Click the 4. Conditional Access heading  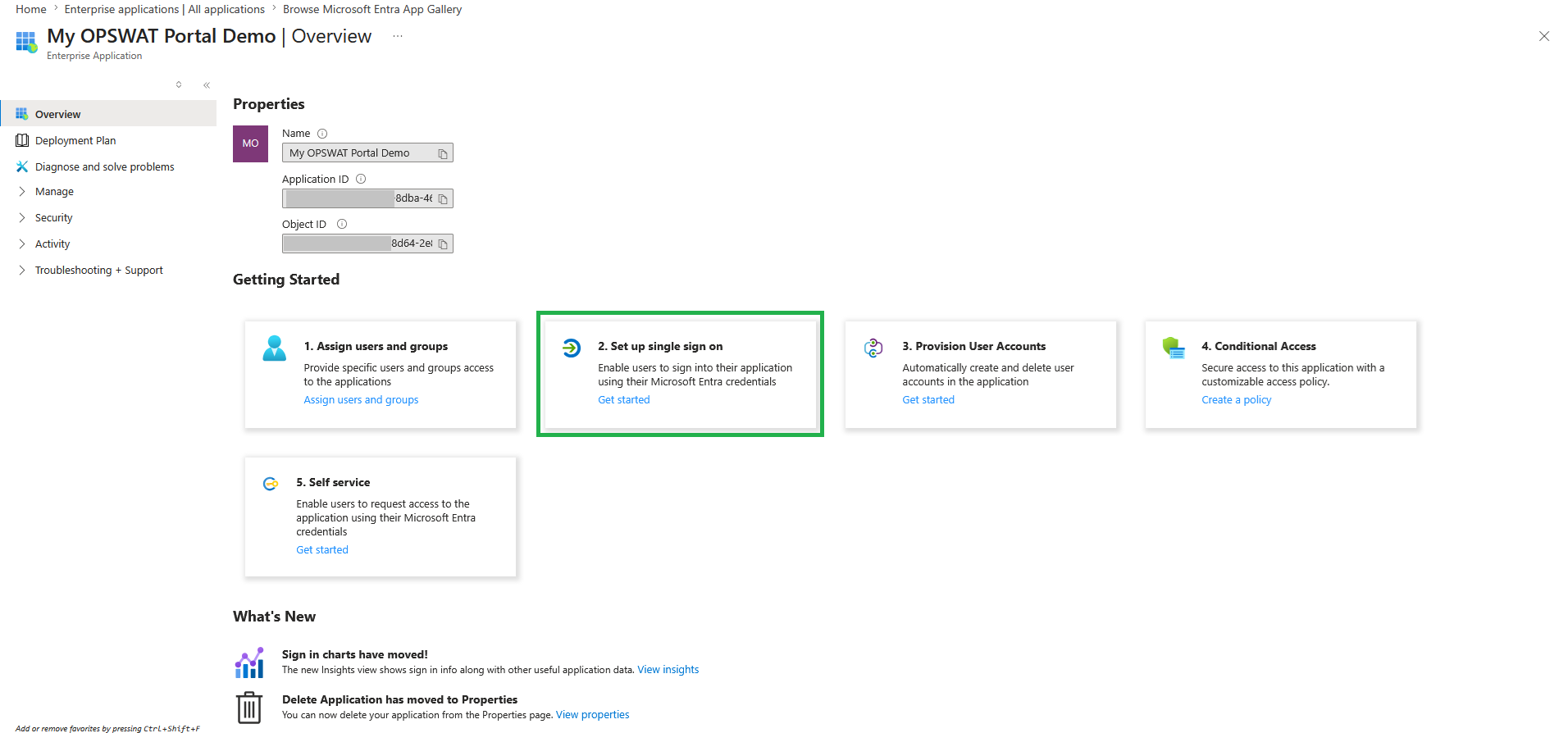[1259, 346]
